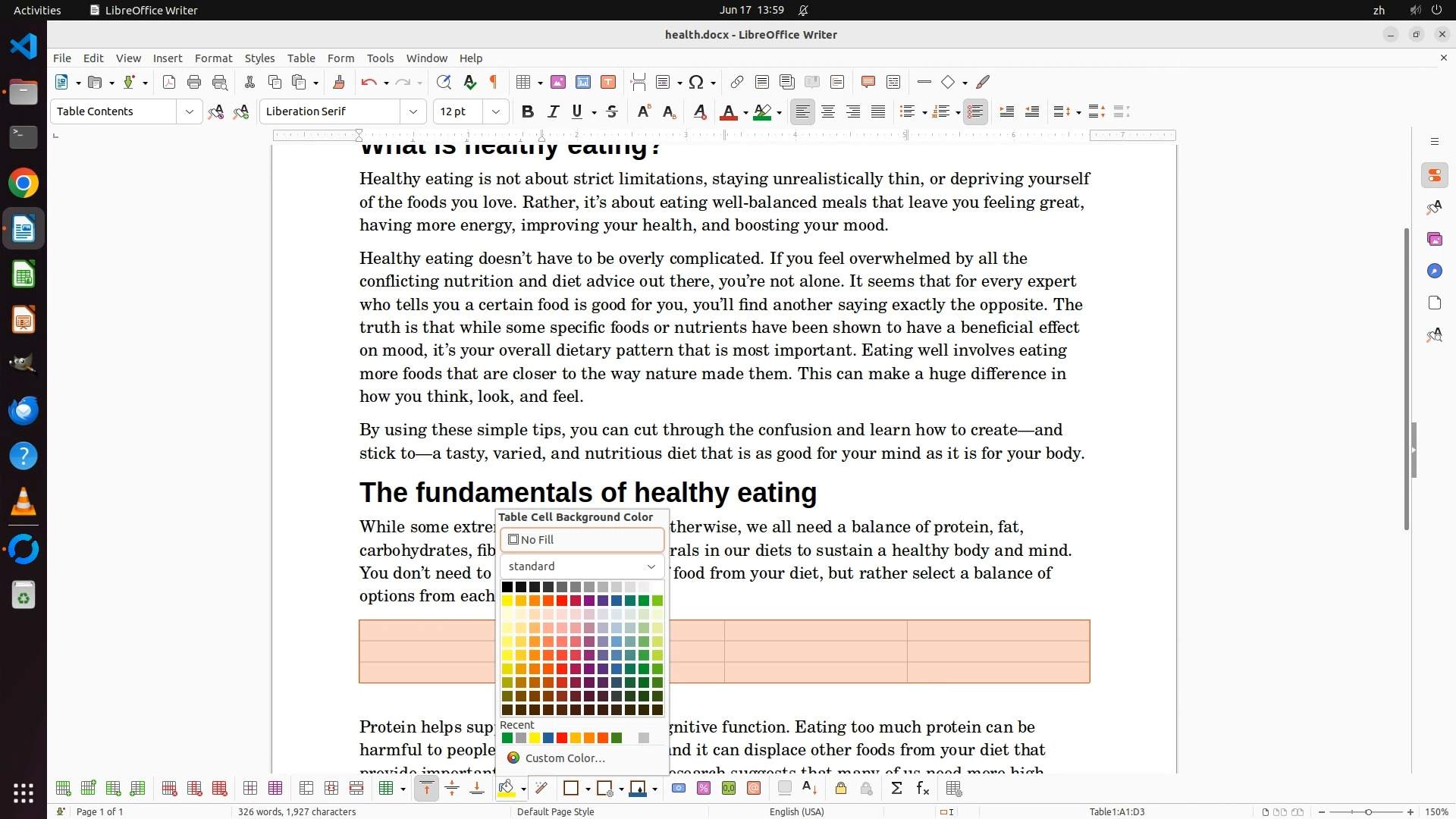Click the Bold formatting icon
Image resolution: width=1456 pixels, height=819 pixels.
(528, 112)
